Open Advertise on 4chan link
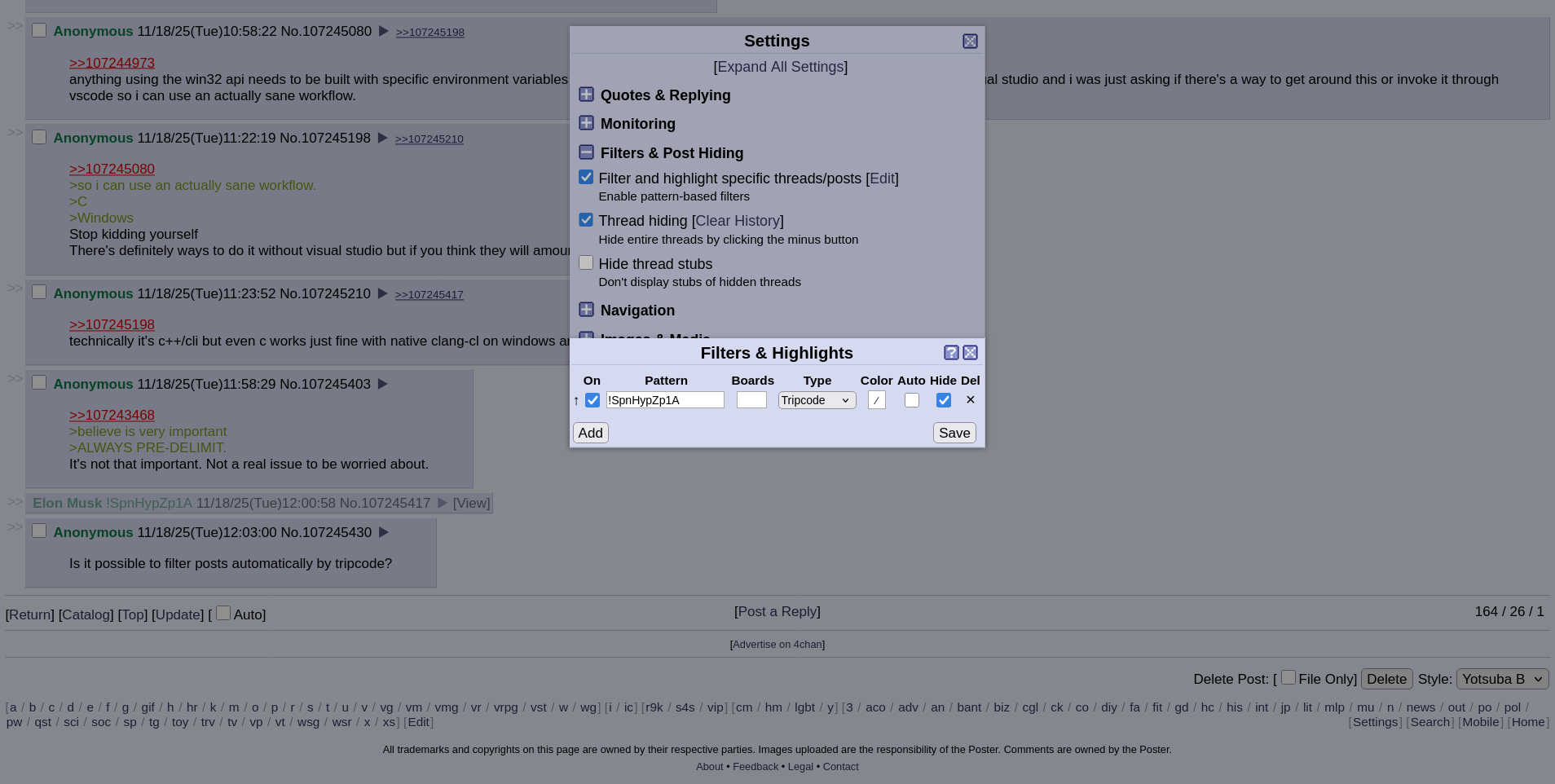The width and height of the screenshot is (1555, 784). tap(777, 645)
